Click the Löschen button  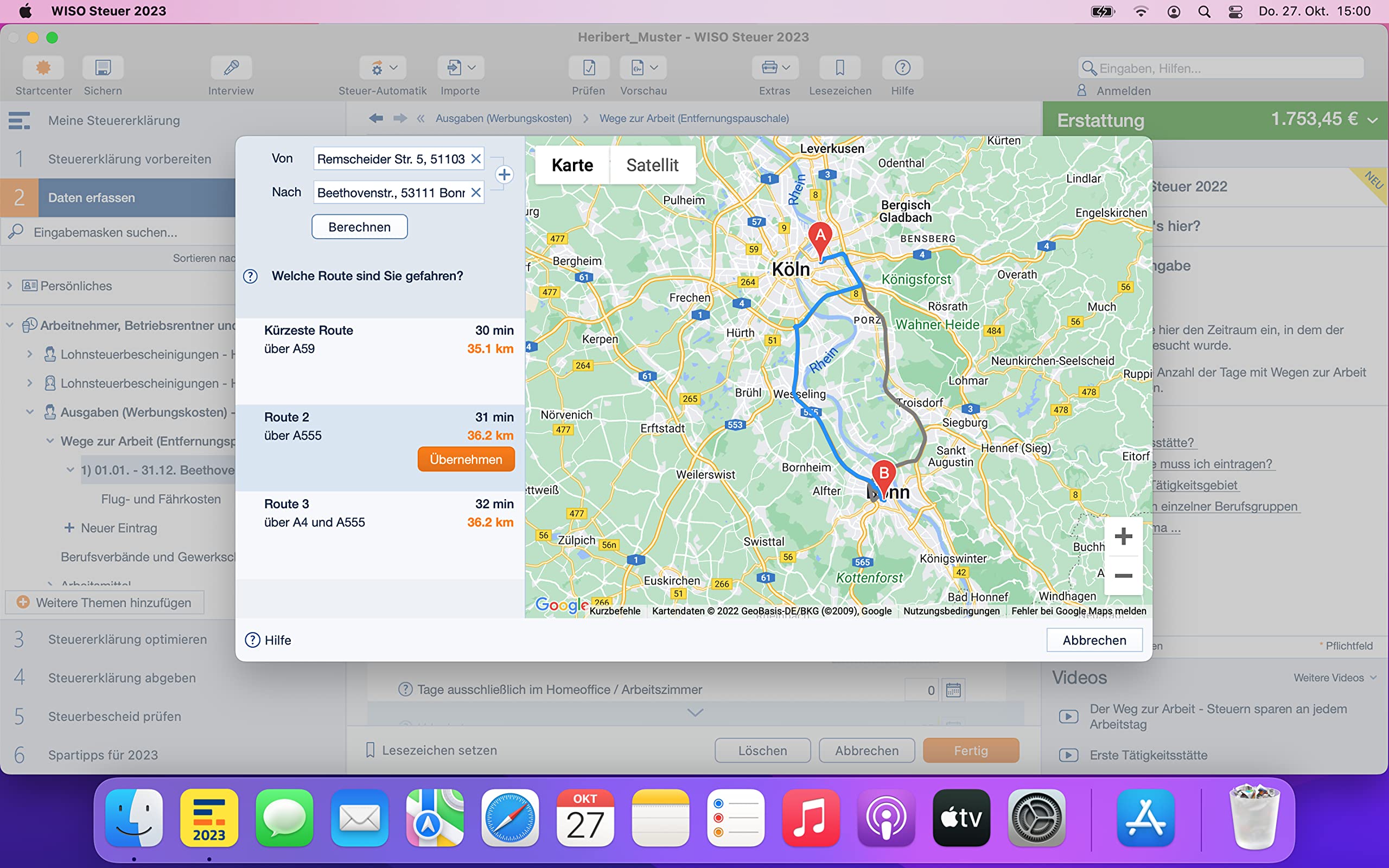pos(762,750)
